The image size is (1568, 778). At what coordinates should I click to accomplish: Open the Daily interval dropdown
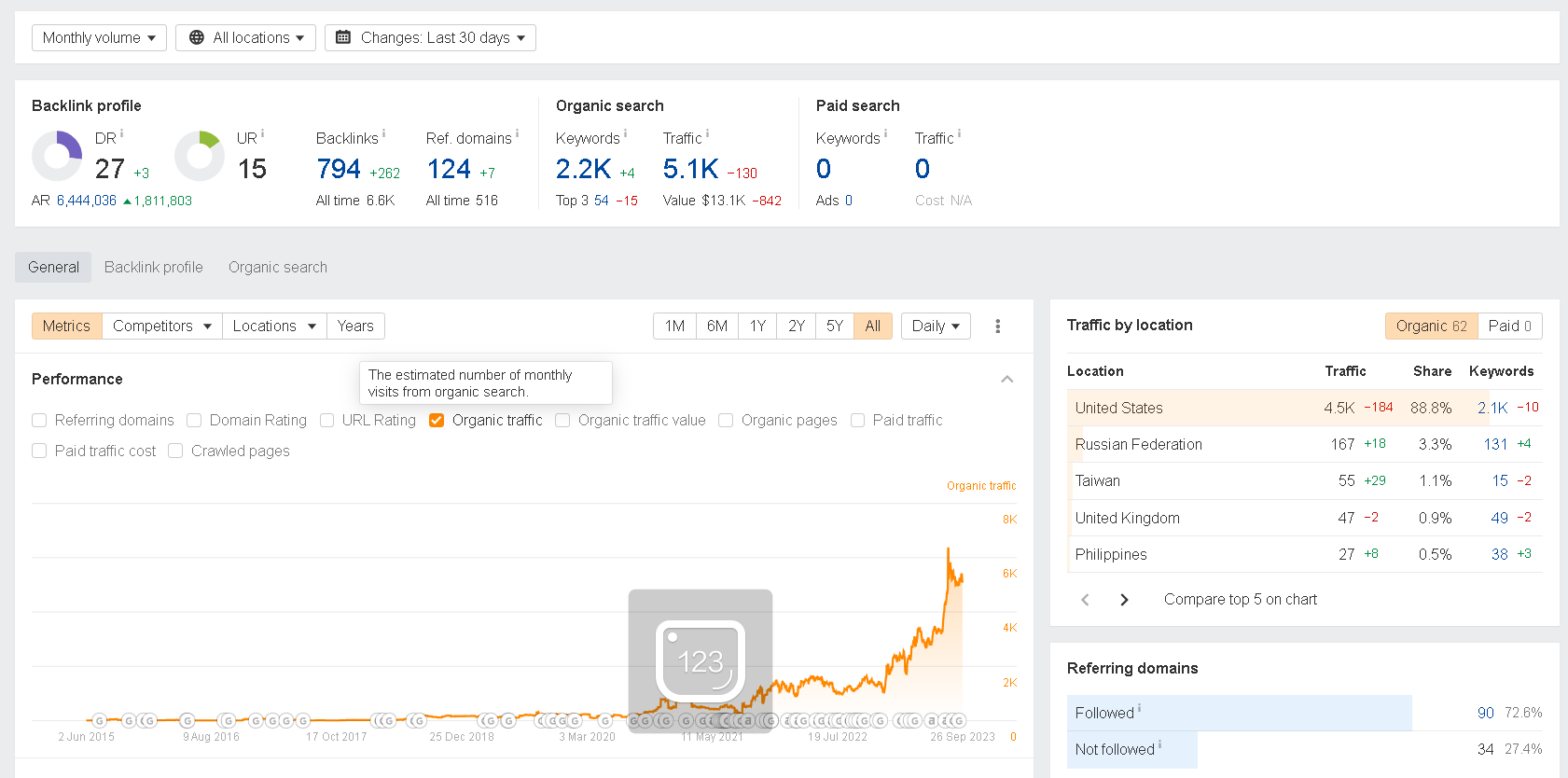936,326
